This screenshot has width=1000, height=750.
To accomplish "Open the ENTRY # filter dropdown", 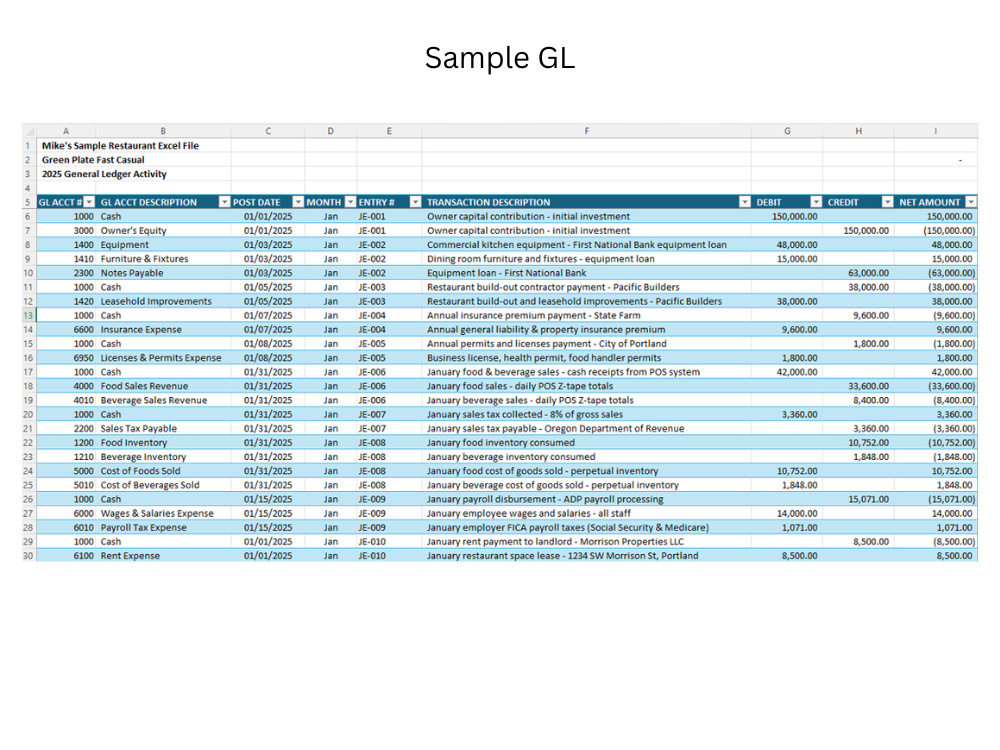I will tap(415, 202).
